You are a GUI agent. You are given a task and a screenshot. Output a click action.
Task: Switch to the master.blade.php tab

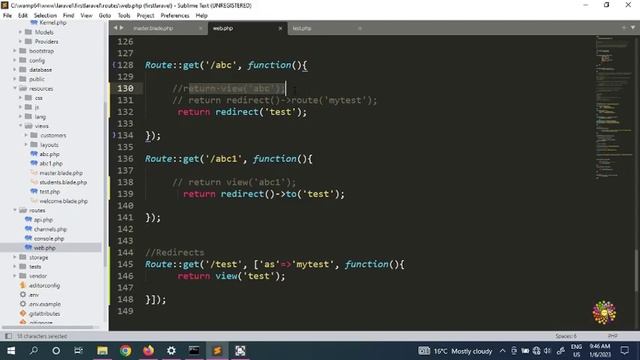153,28
